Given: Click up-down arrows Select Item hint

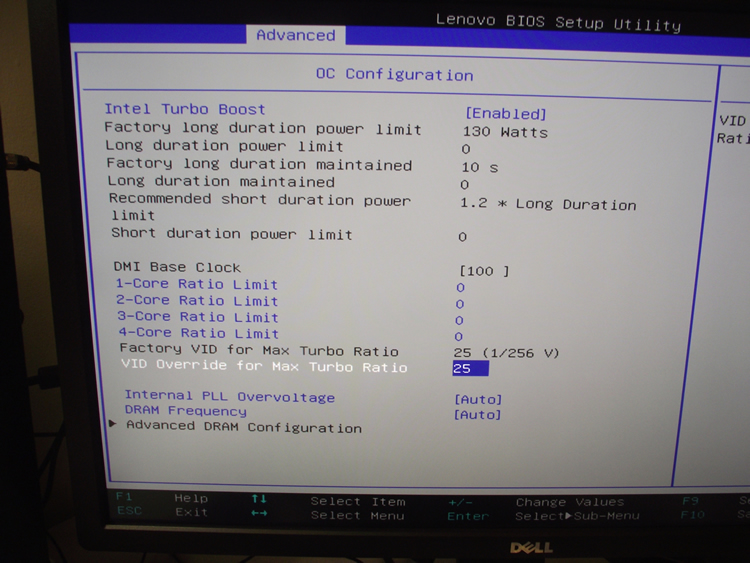Looking at the screenshot, I should [x=329, y=500].
